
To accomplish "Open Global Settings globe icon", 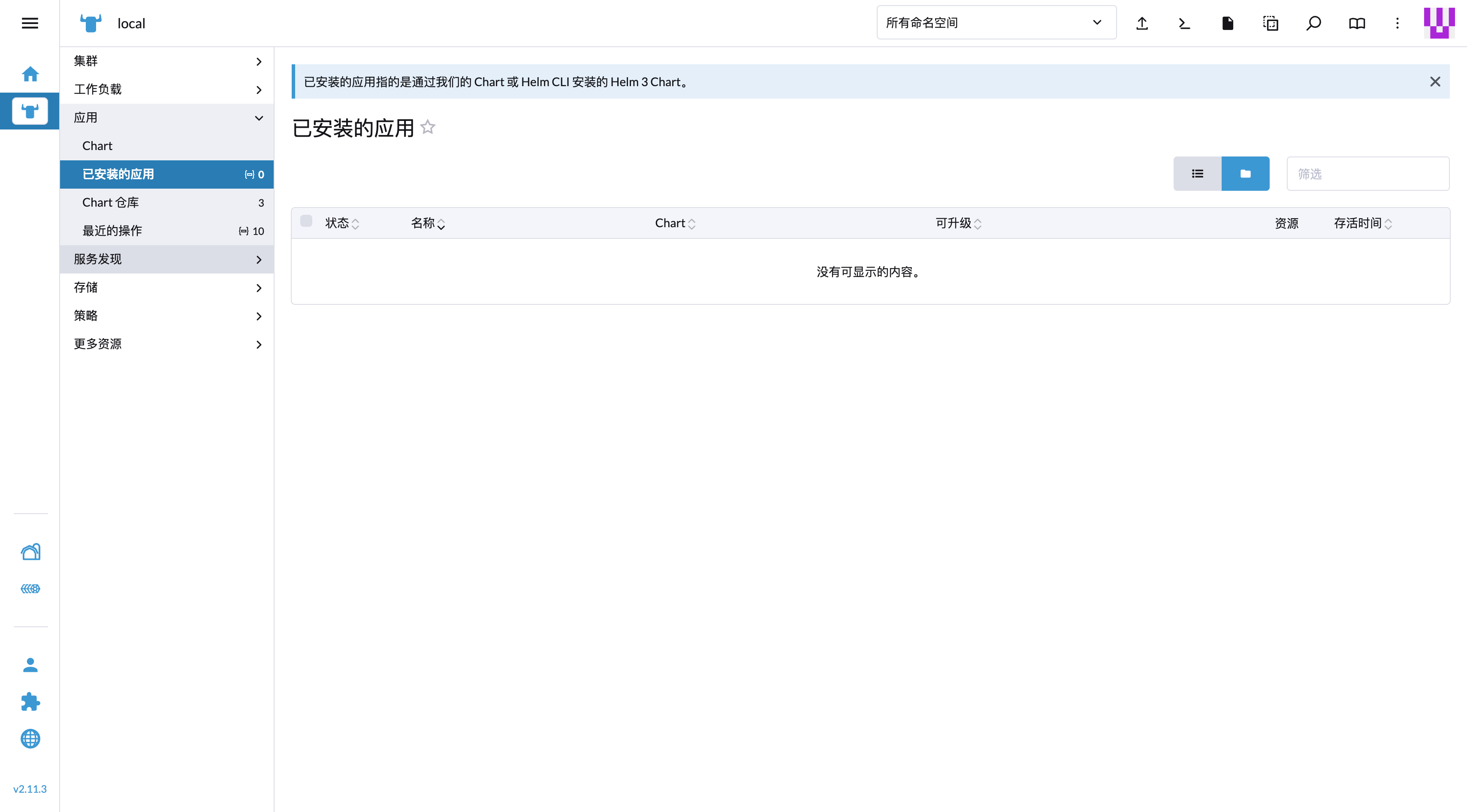I will (30, 739).
